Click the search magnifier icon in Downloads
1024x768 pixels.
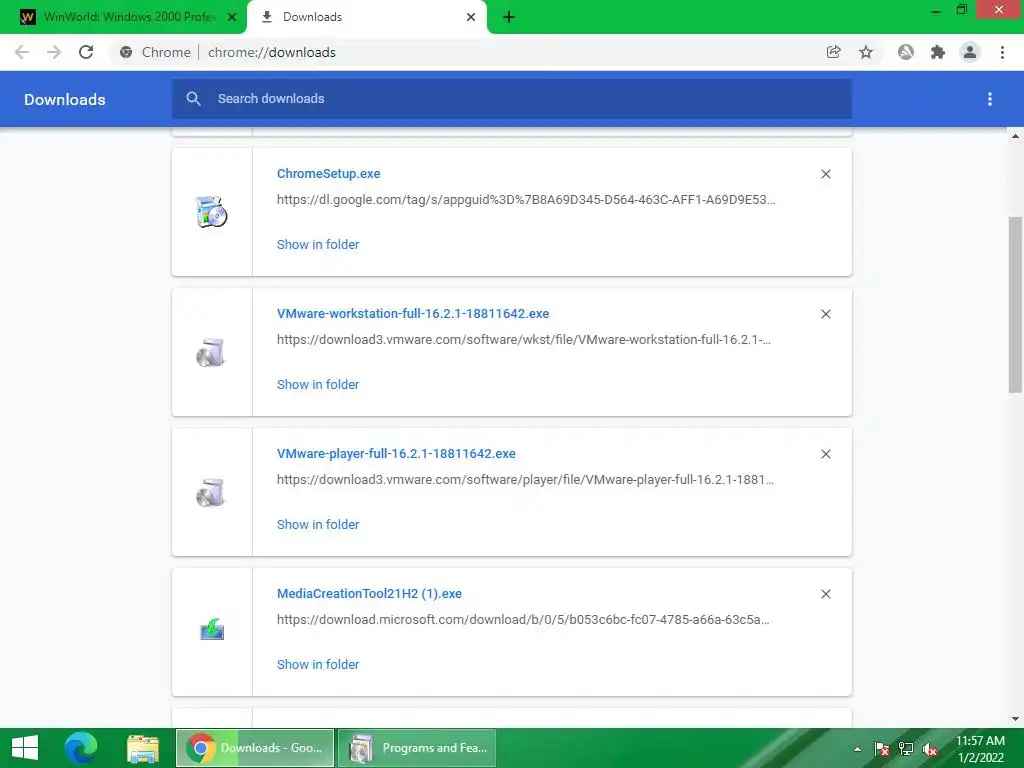coord(193,99)
